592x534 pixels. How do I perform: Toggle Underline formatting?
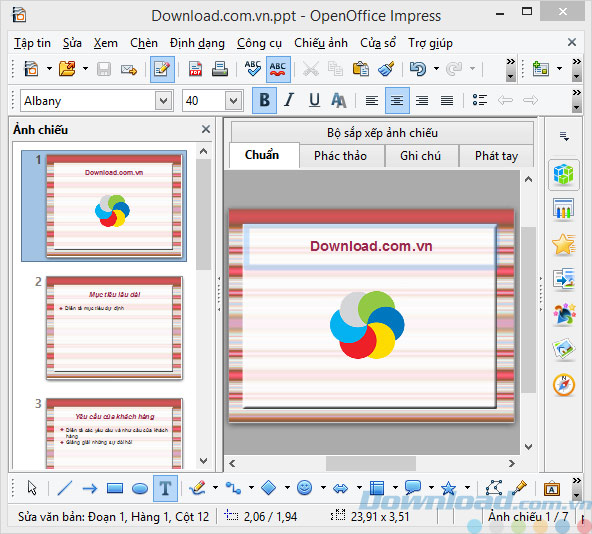tap(314, 100)
